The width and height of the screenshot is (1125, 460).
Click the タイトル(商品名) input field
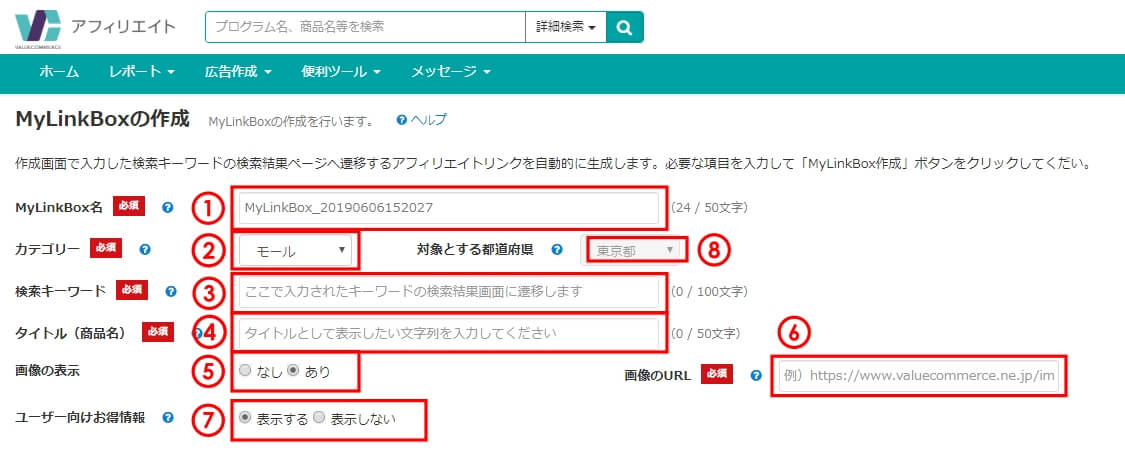448,334
